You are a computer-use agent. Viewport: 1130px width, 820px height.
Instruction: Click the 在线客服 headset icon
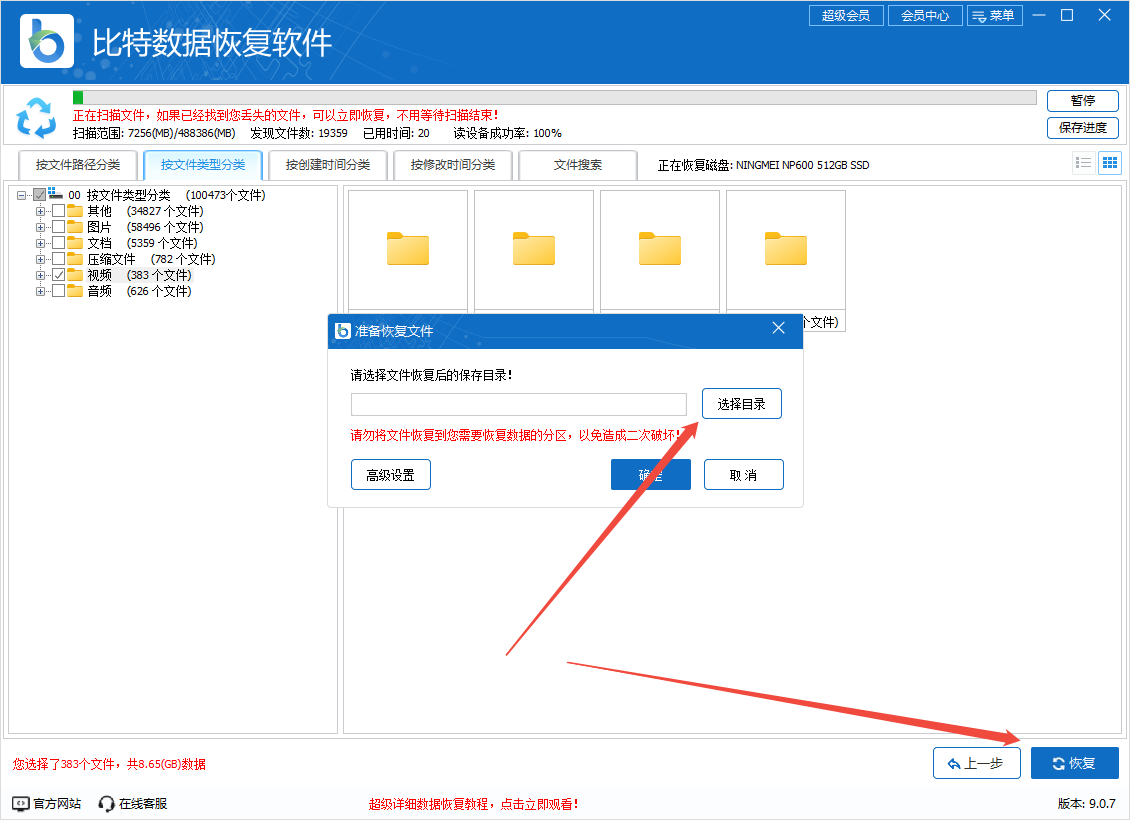pyautogui.click(x=107, y=803)
